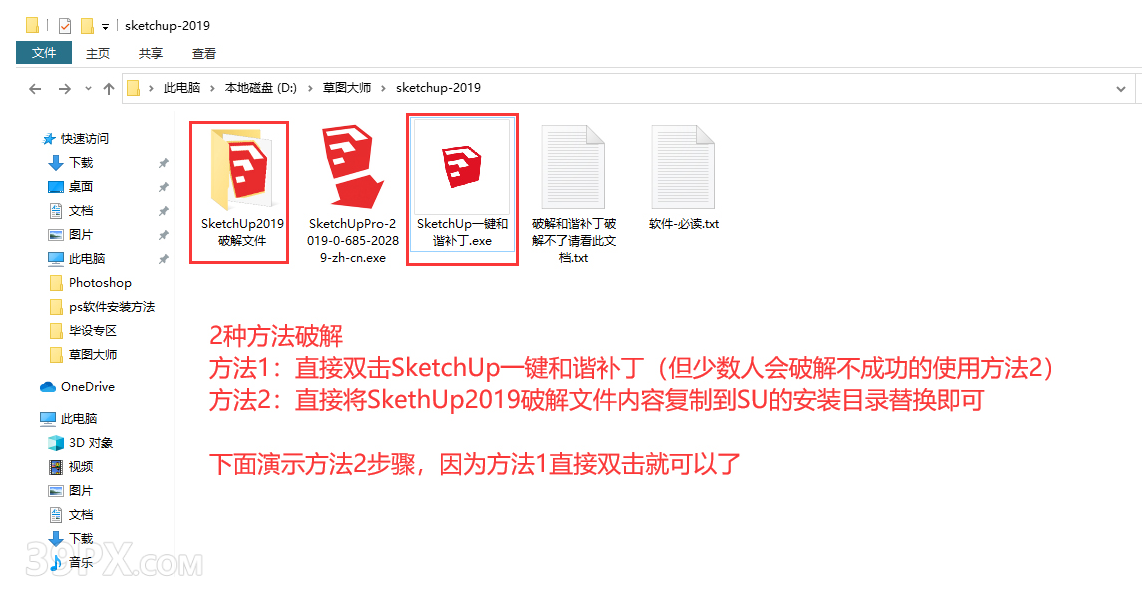
Task: Select OneDrive in the navigation pane
Action: click(x=78, y=387)
